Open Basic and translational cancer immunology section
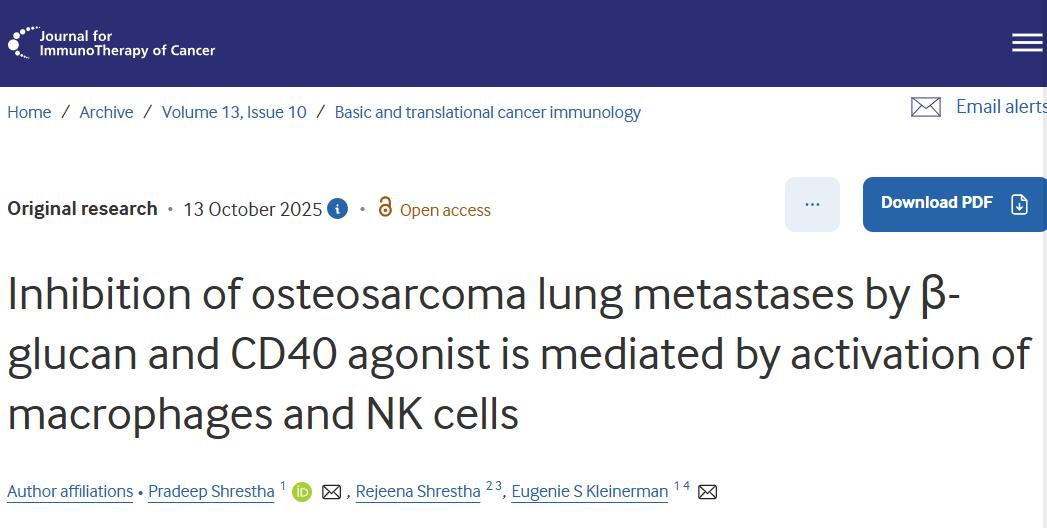This screenshot has width=1047, height=528. (x=487, y=112)
